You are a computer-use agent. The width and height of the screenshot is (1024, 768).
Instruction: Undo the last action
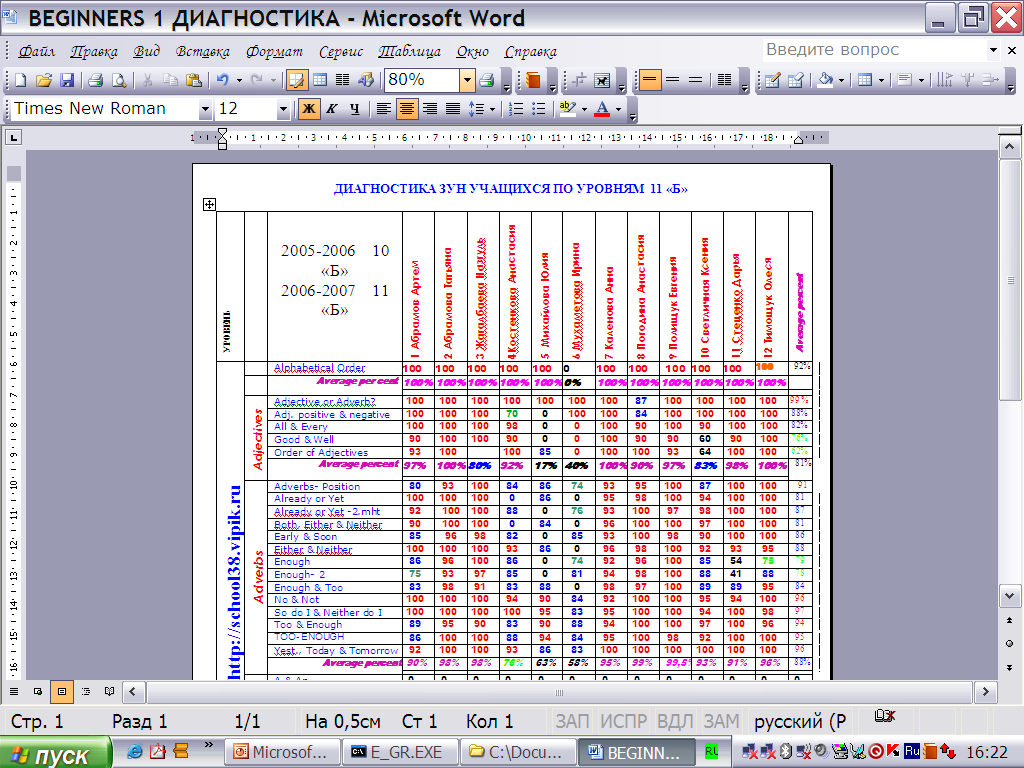pyautogui.click(x=223, y=80)
